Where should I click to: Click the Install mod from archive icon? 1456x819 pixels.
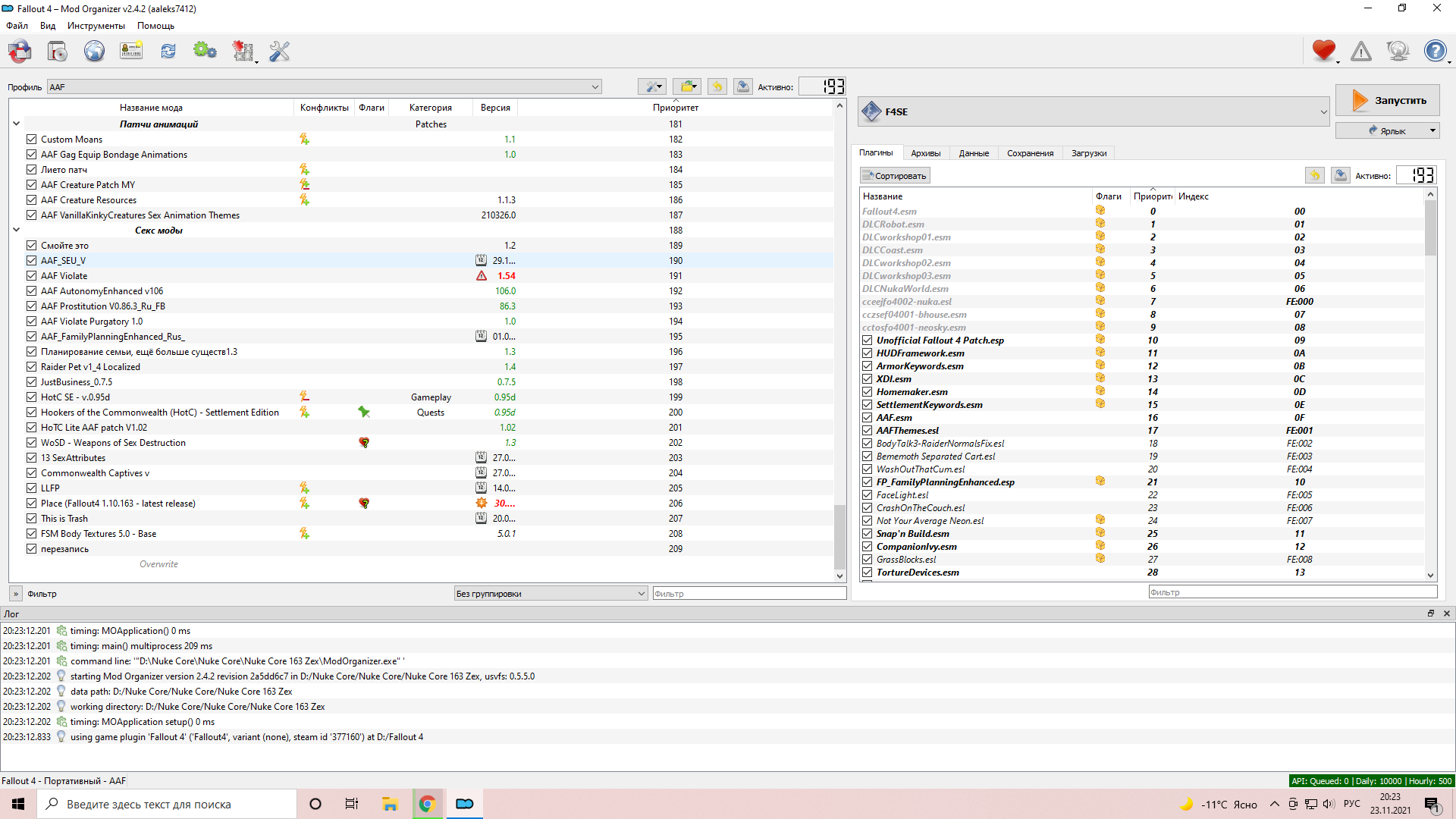(57, 52)
